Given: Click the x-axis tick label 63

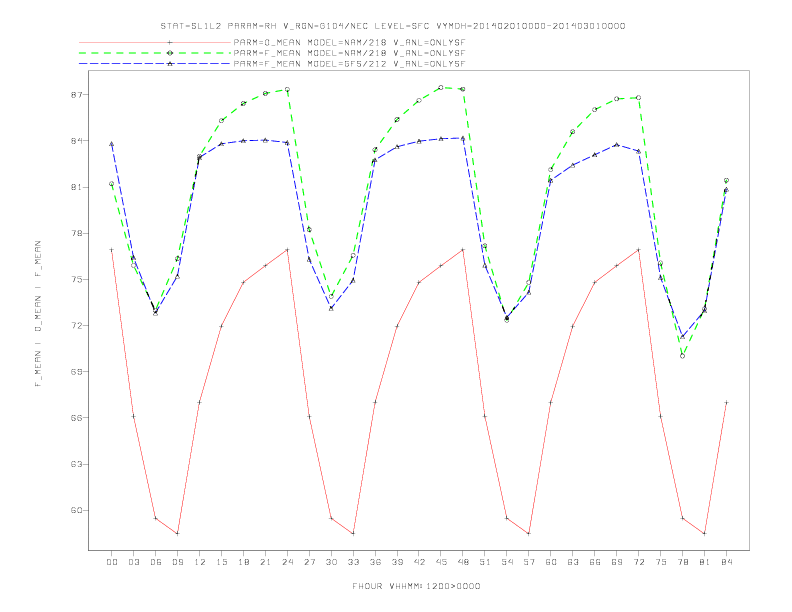Looking at the screenshot, I should coord(573,562).
